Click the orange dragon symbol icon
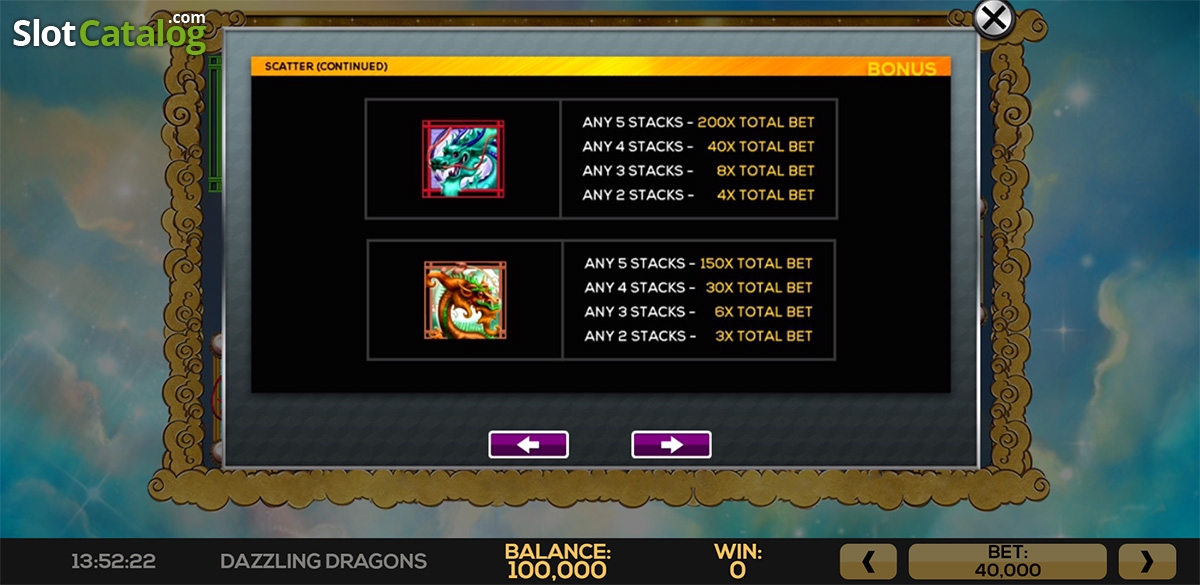1200x585 pixels. 465,300
